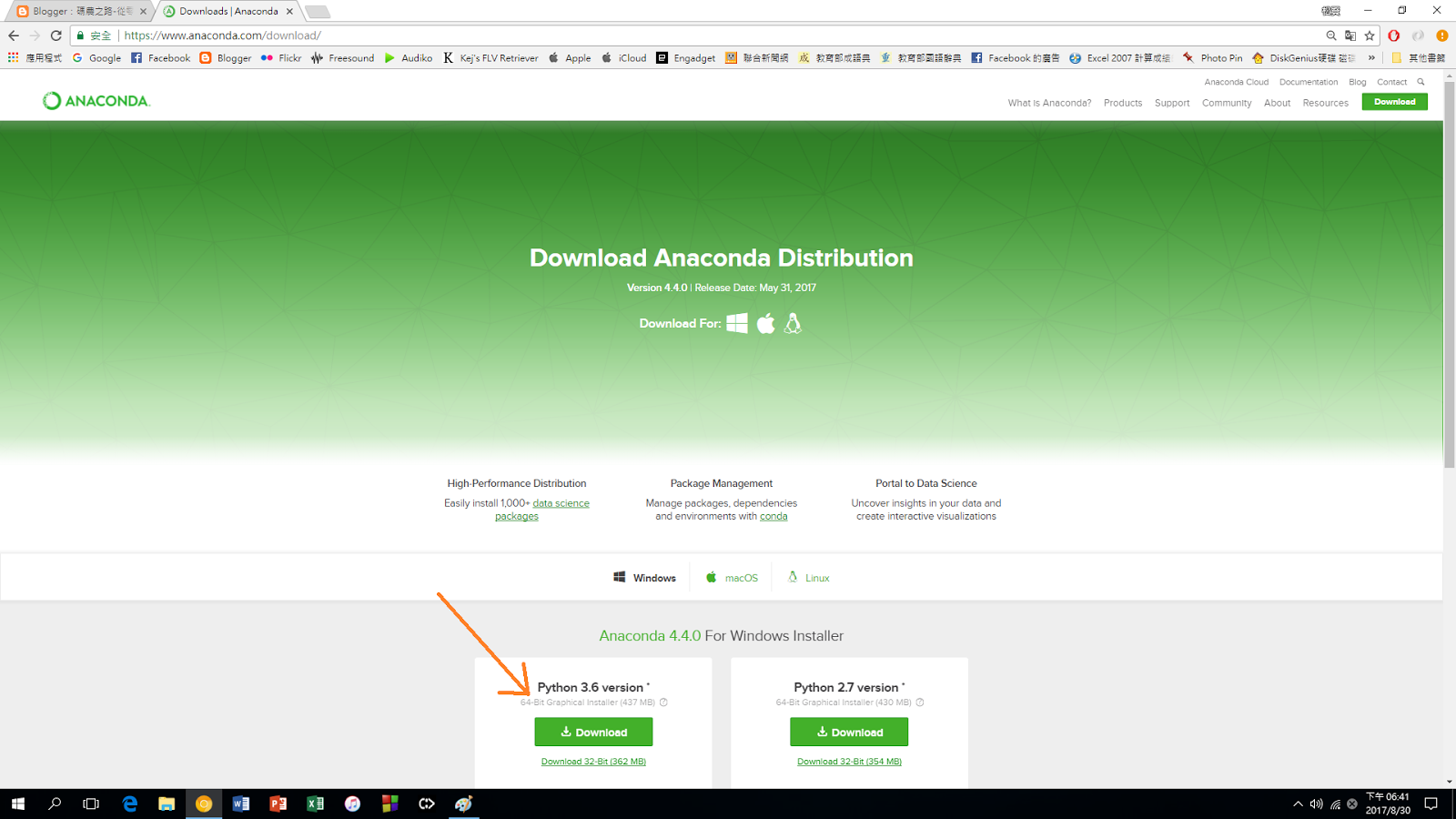Open the Action Center notification icon

point(1431,804)
